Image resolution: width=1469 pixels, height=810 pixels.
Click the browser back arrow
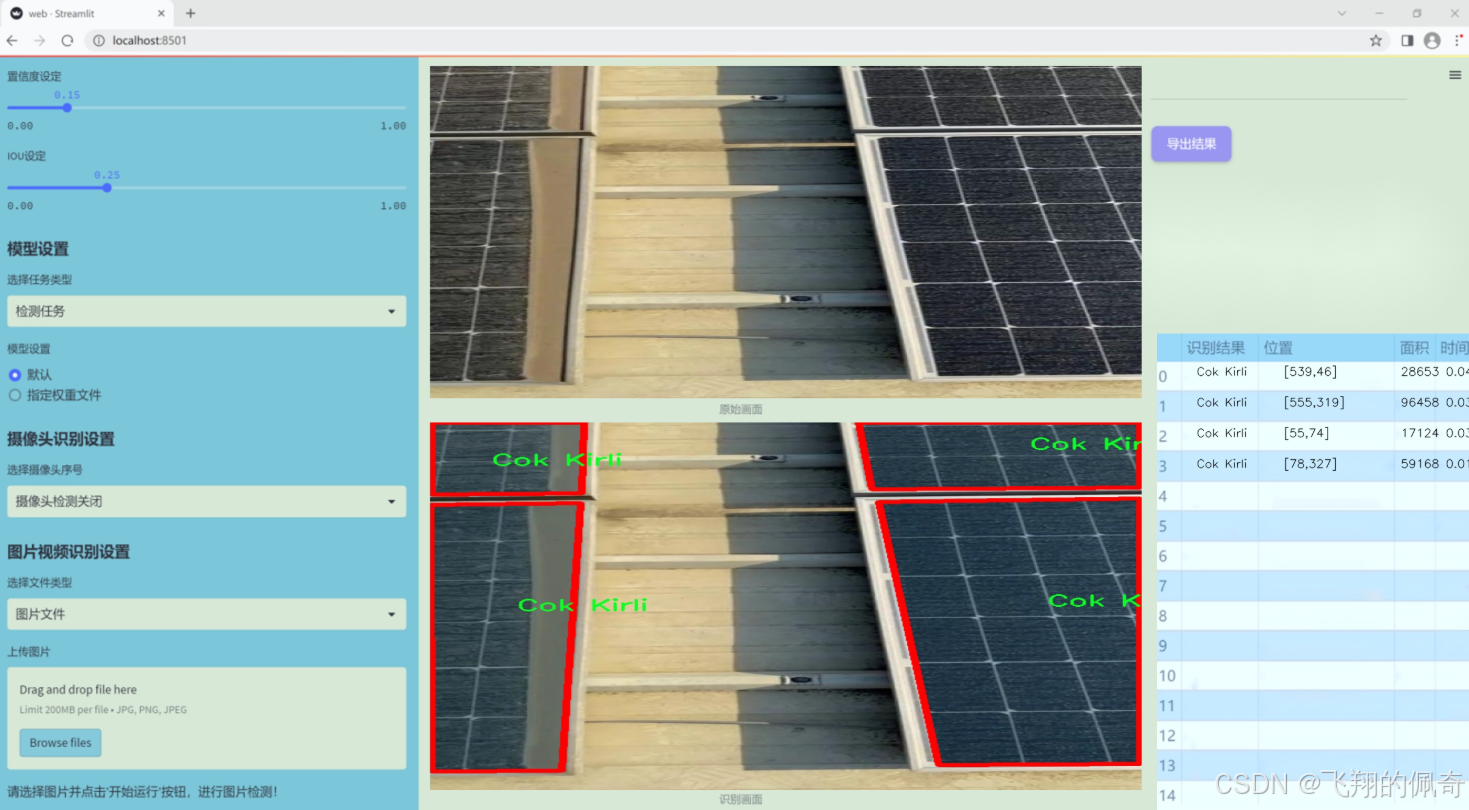[12, 41]
